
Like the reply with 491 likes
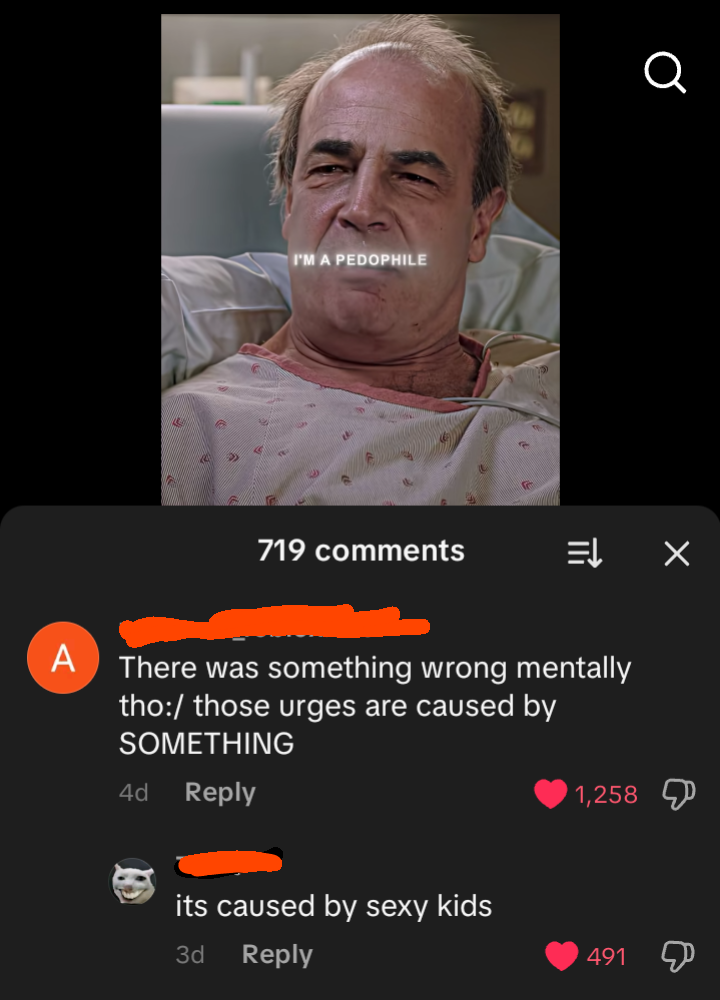point(562,956)
